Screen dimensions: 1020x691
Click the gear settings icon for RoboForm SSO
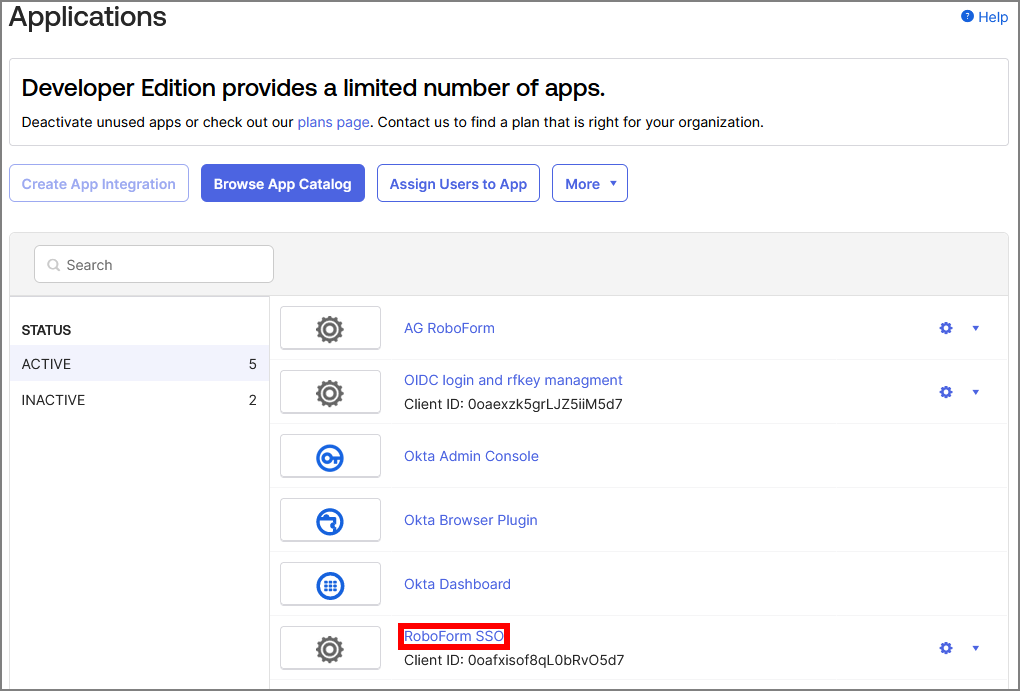pos(946,648)
